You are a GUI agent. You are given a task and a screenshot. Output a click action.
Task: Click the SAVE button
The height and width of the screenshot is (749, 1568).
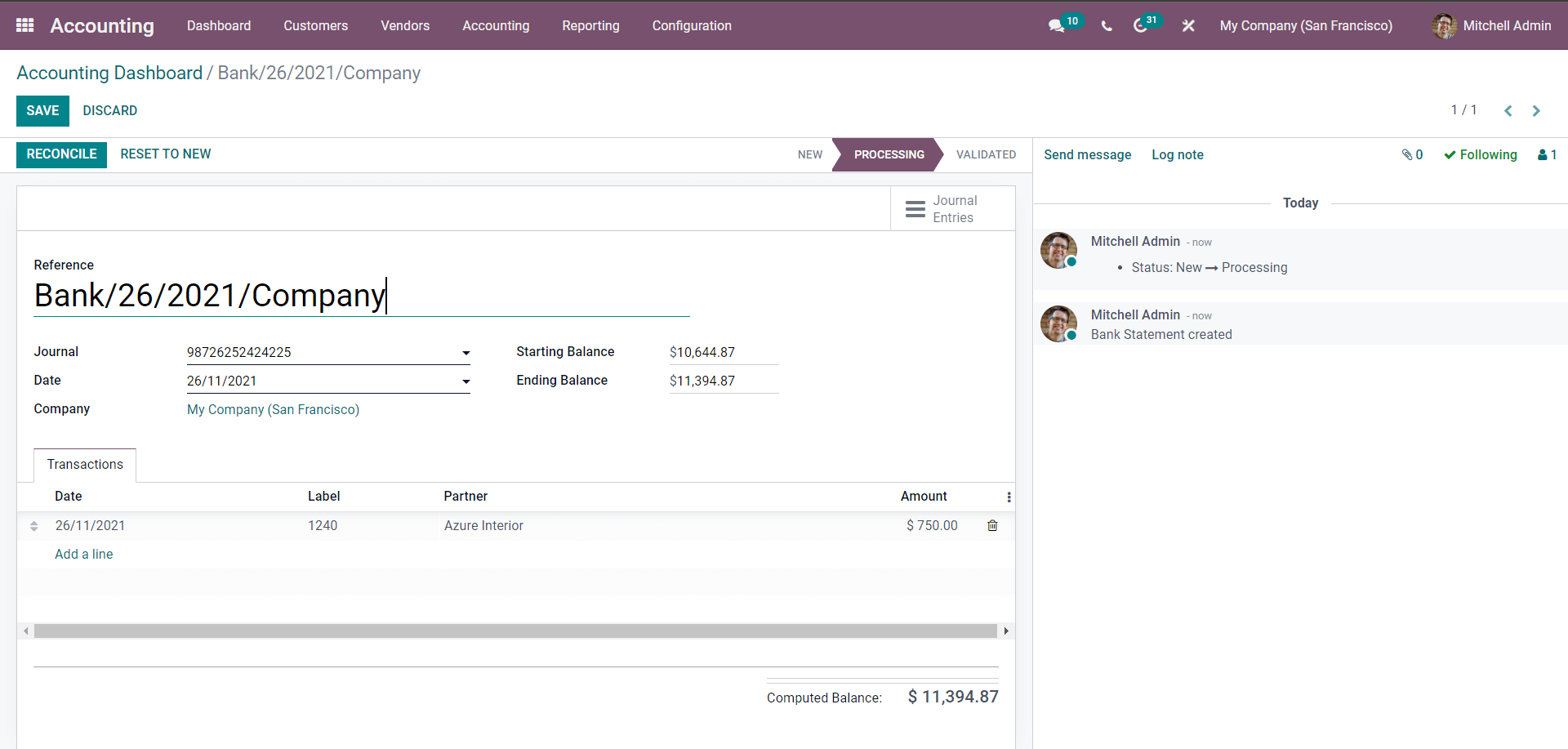42,111
